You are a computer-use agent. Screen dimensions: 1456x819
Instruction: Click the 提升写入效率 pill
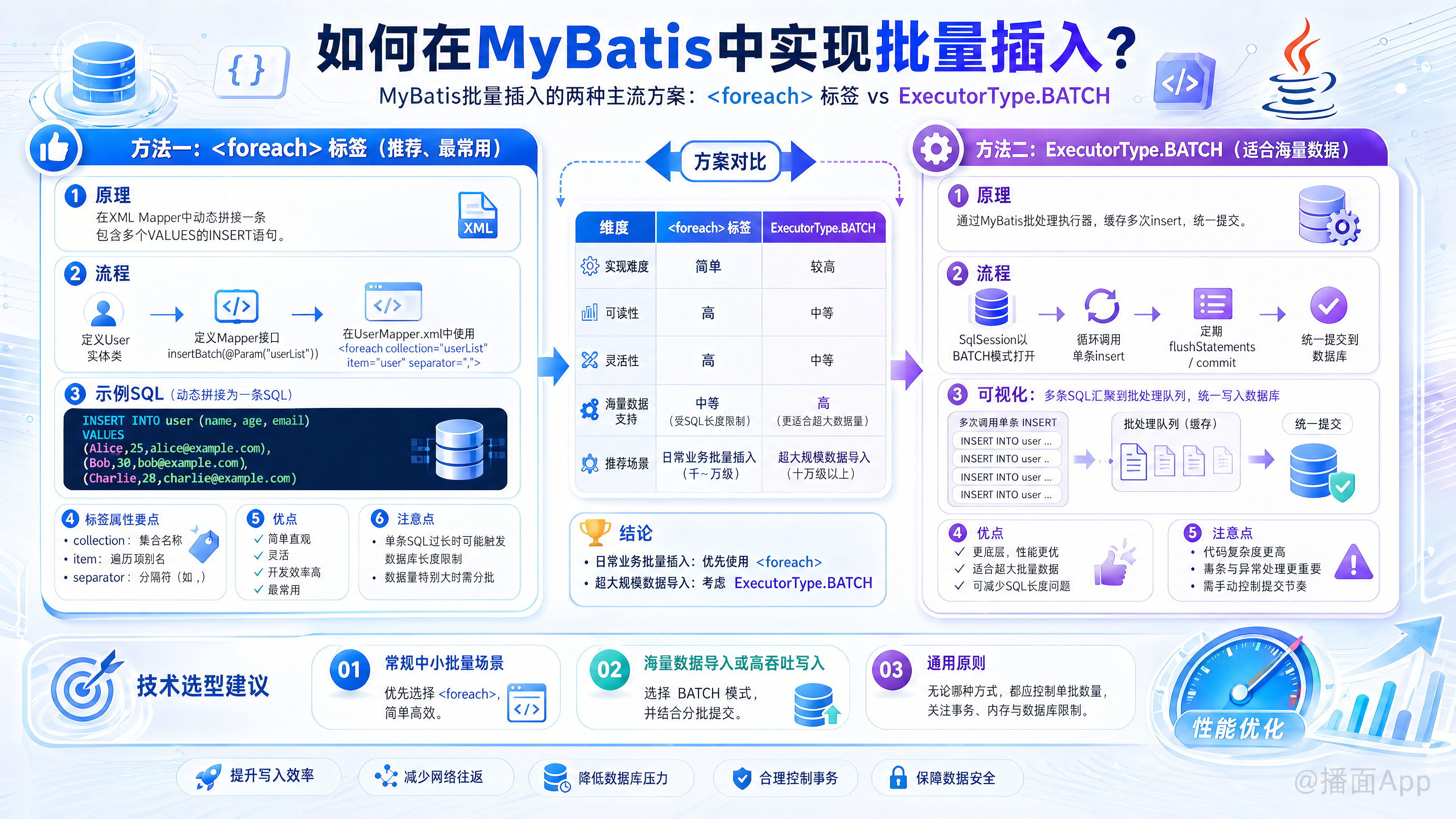point(259,777)
